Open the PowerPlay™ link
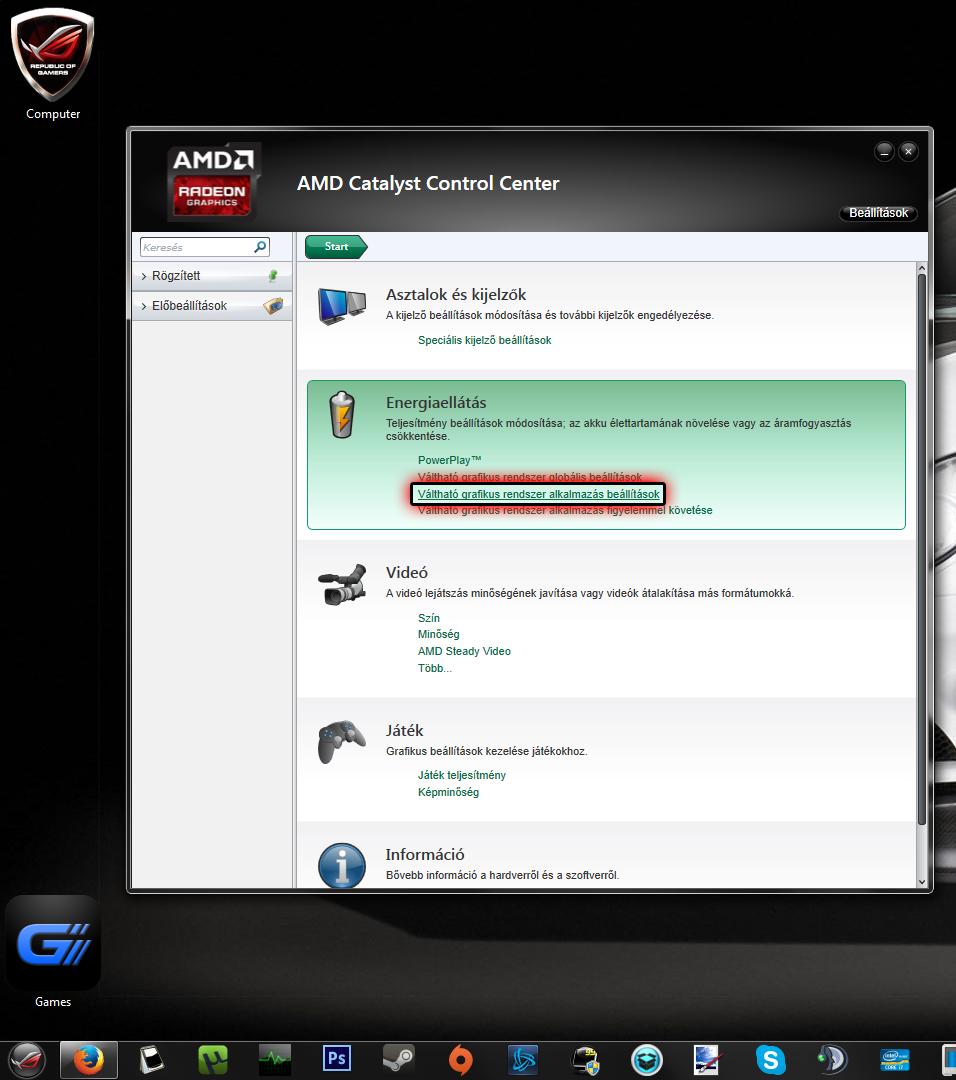The height and width of the screenshot is (1080, 956). point(449,460)
